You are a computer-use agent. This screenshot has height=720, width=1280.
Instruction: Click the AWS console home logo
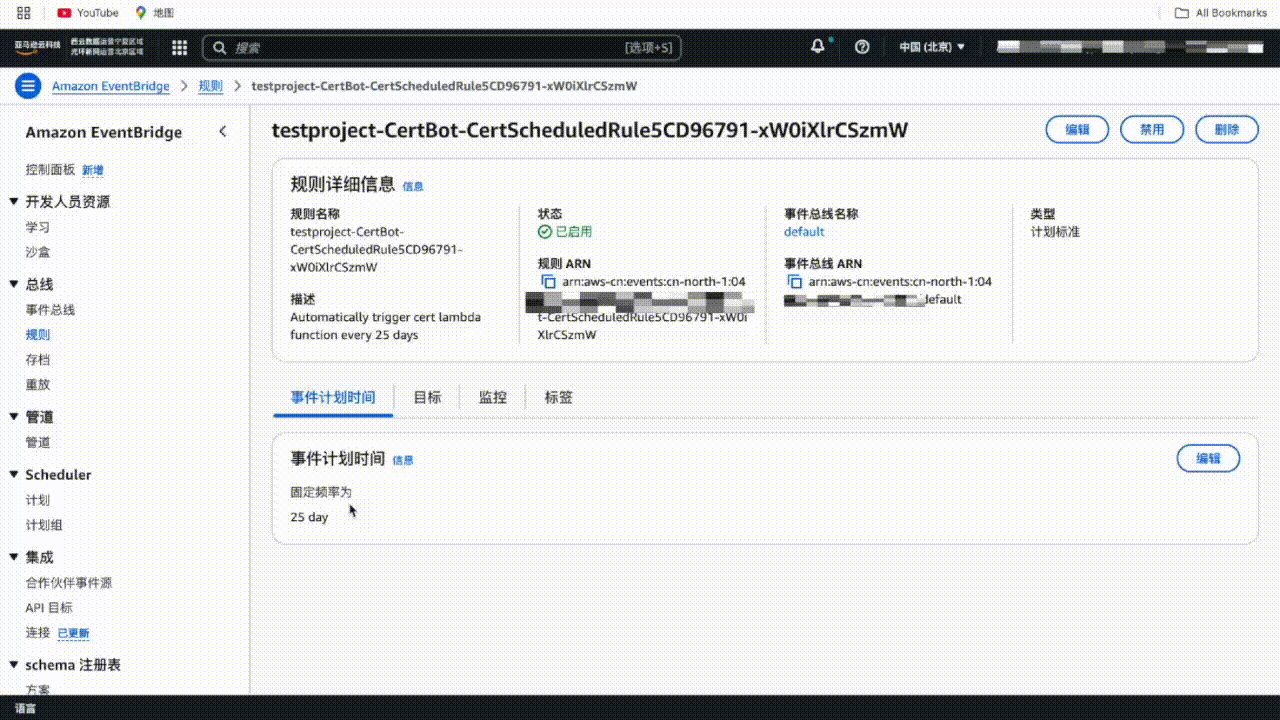point(38,46)
